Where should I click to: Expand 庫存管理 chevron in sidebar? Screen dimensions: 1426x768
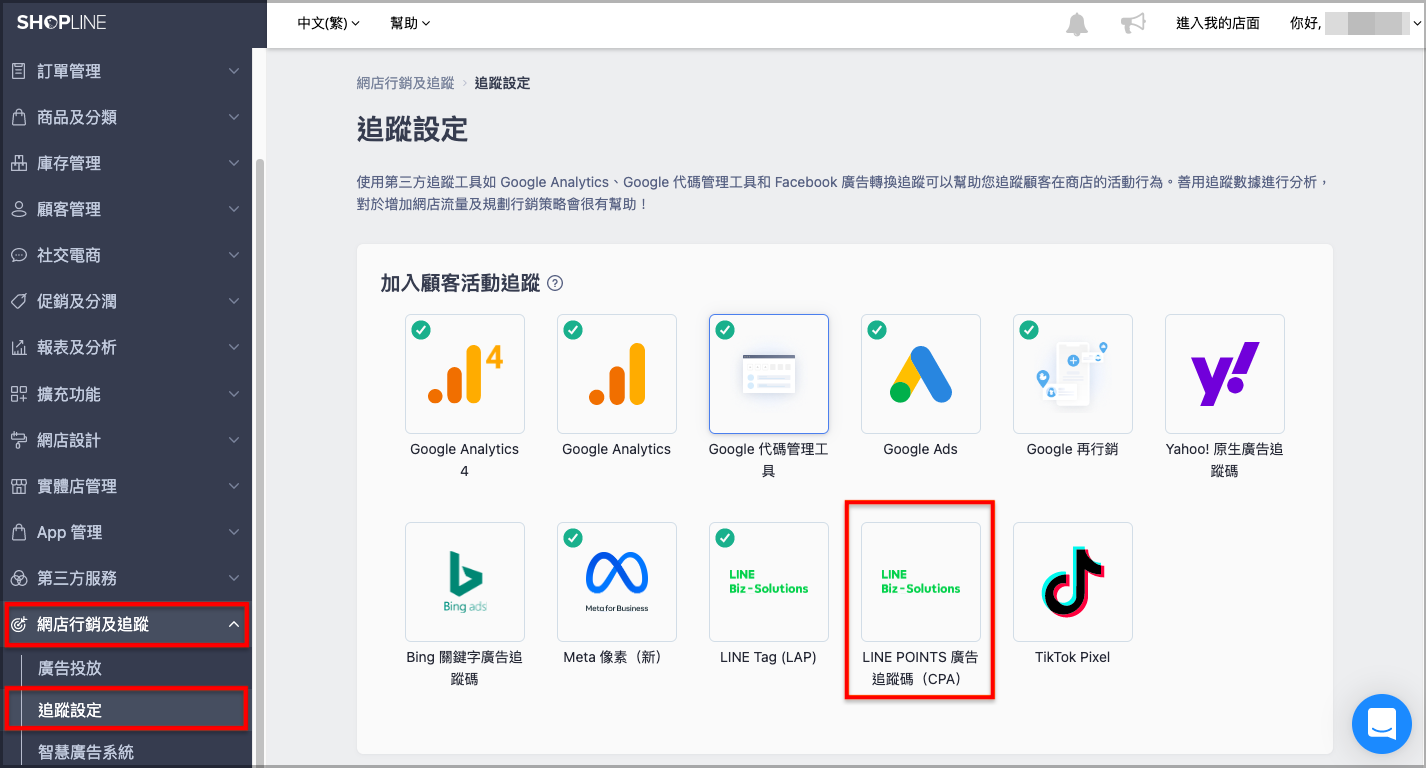tap(234, 163)
